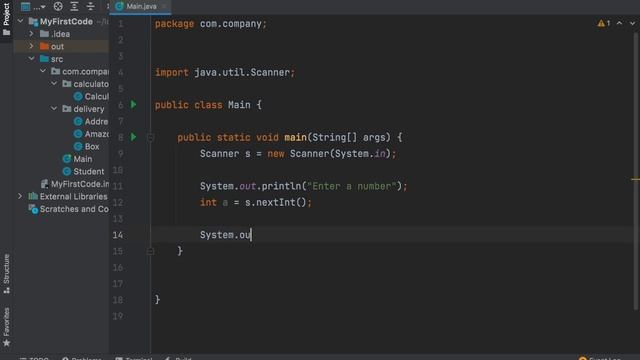Click the Scratches and Consoles icon
The width and height of the screenshot is (640, 360).
click(x=33, y=209)
